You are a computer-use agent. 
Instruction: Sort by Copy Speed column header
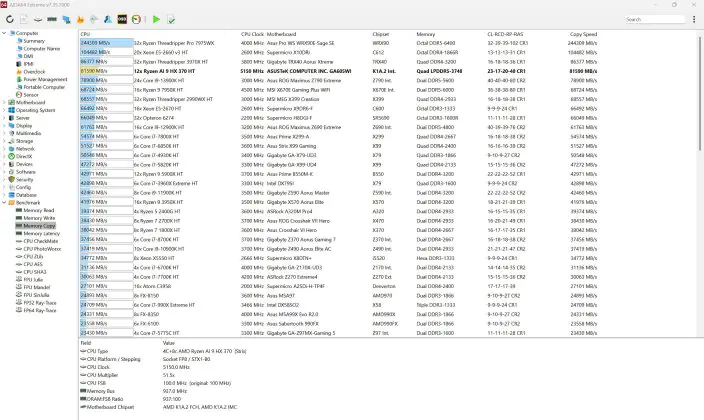[x=583, y=34]
